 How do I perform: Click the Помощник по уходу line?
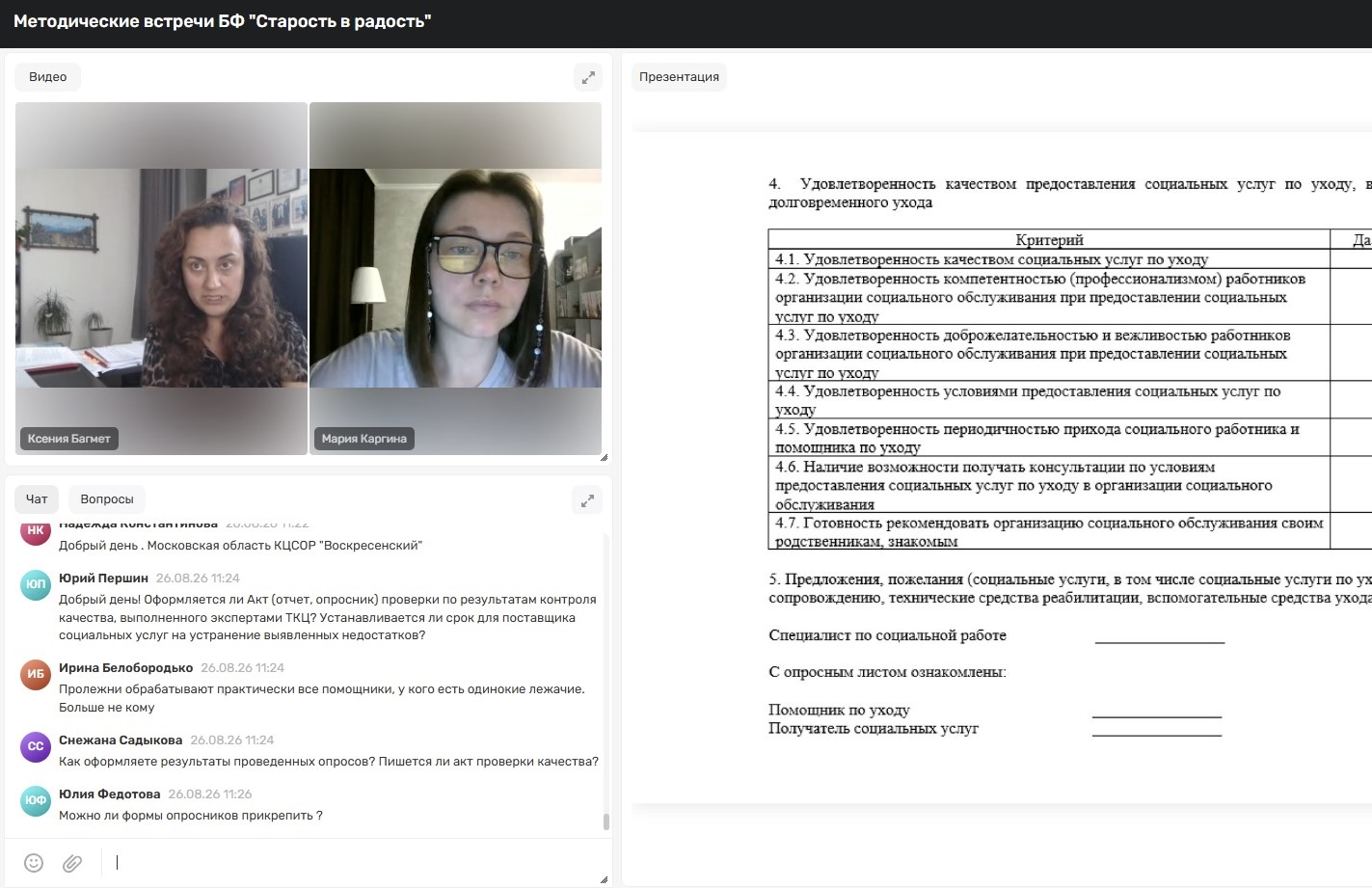pos(839,710)
